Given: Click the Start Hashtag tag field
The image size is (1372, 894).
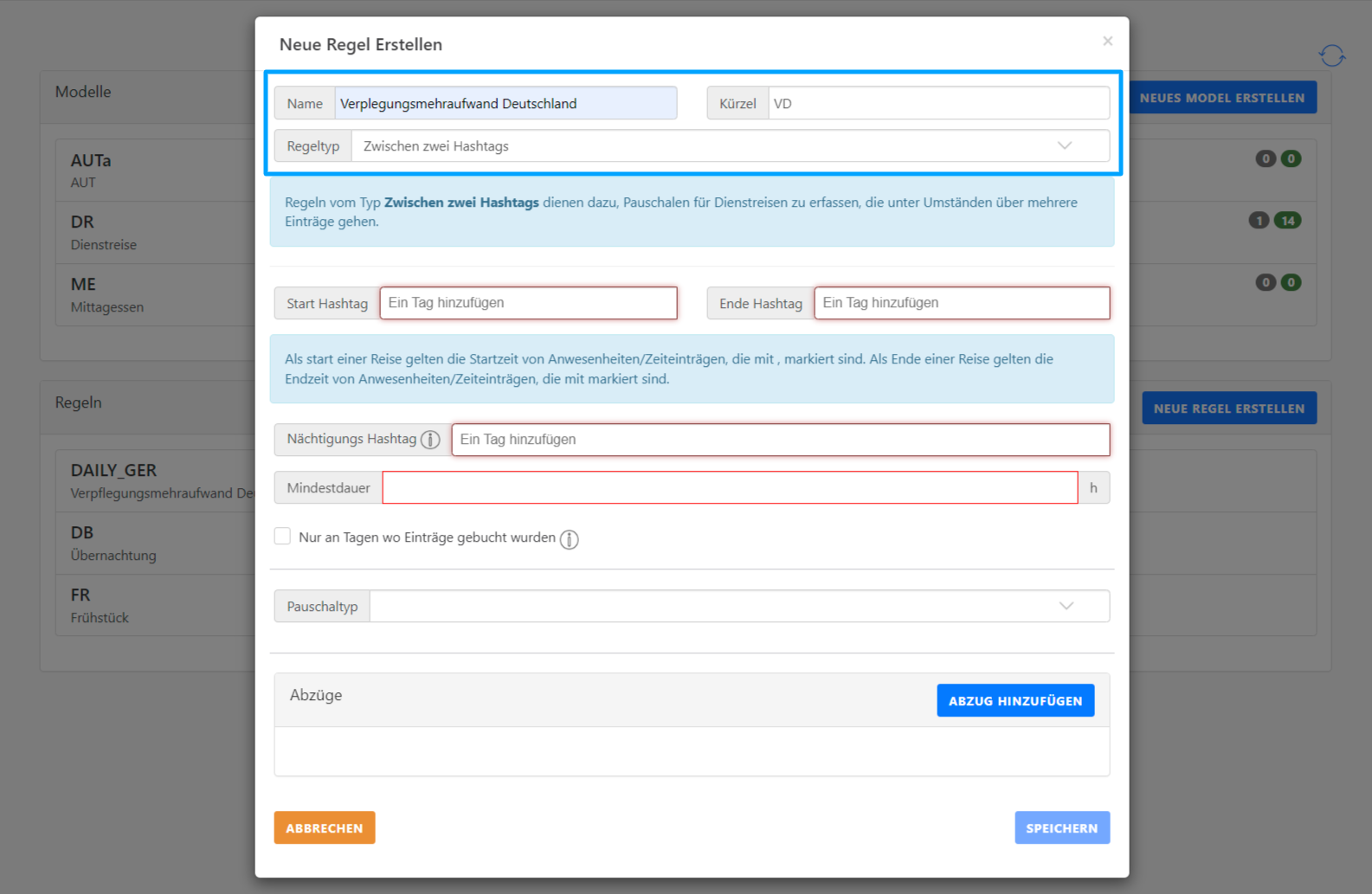Looking at the screenshot, I should 528,304.
